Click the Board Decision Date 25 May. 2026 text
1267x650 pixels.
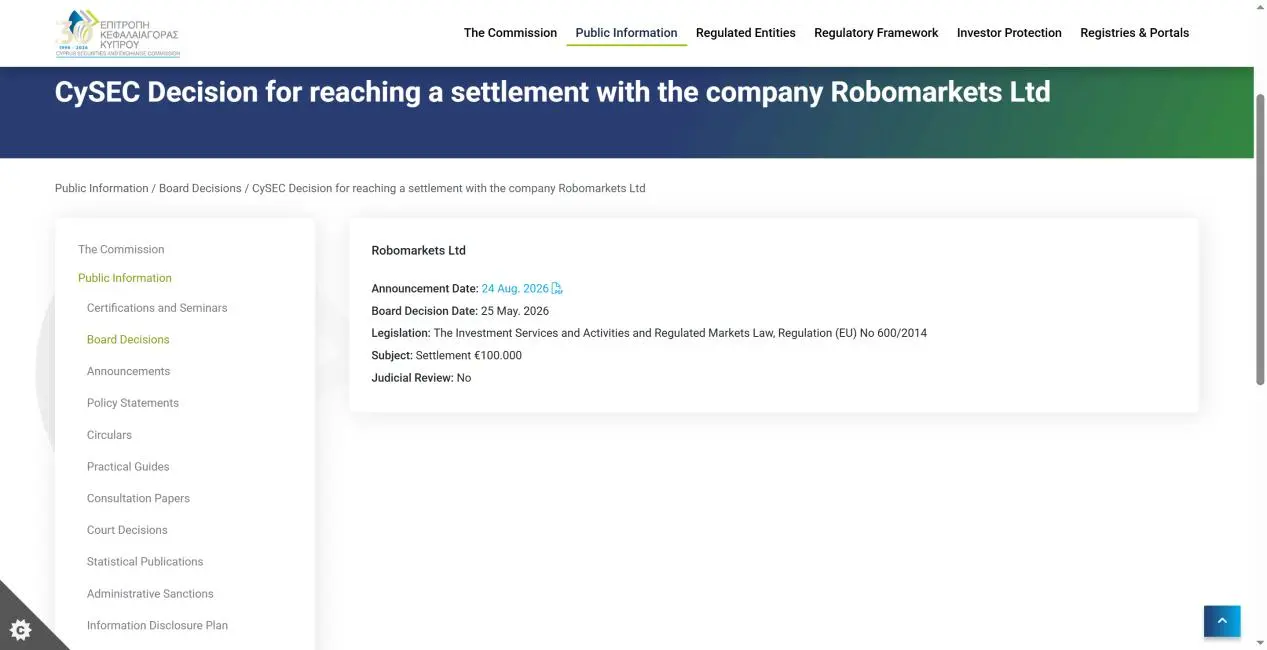click(460, 311)
